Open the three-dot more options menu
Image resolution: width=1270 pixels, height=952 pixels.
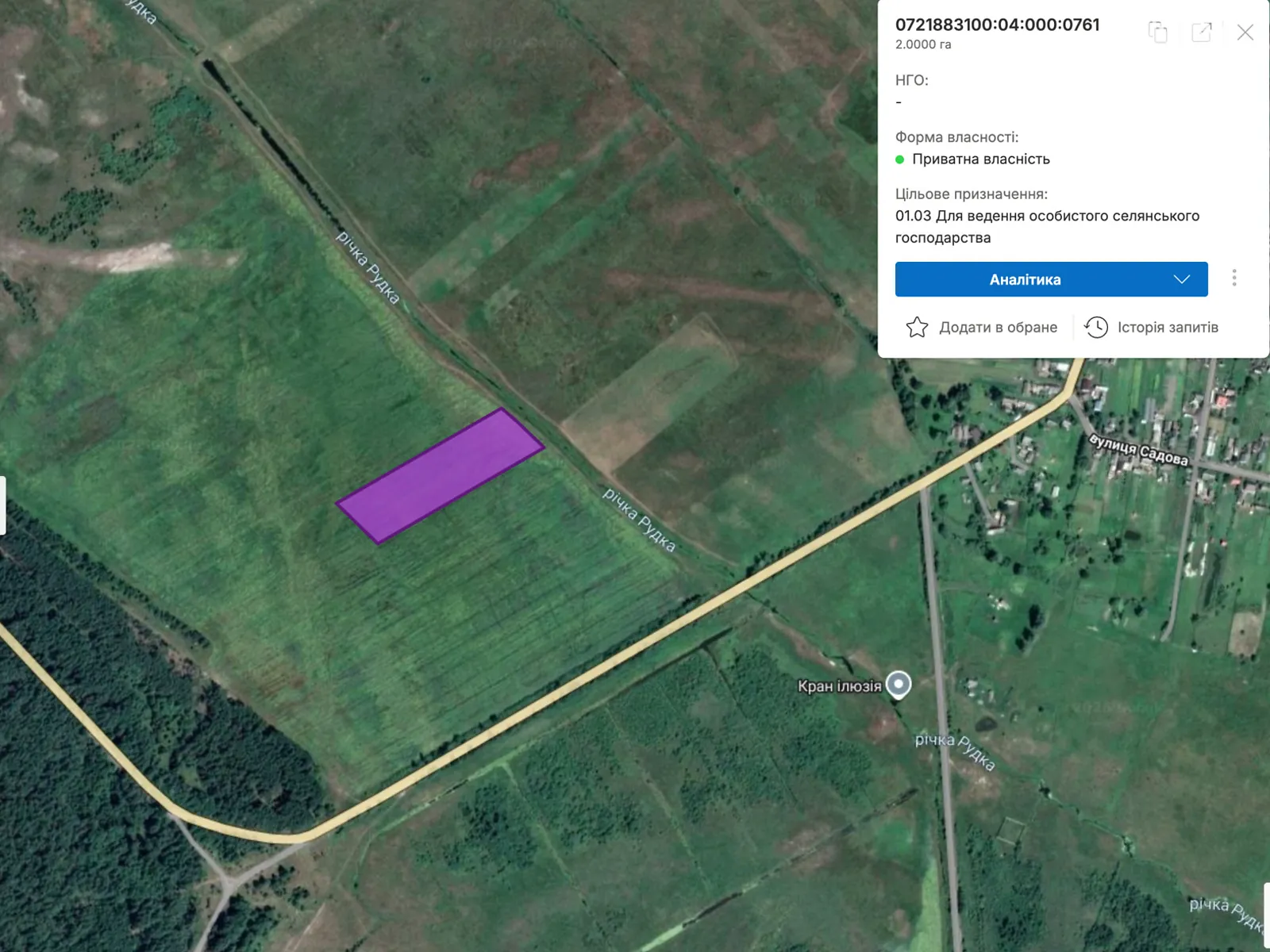click(x=1234, y=278)
